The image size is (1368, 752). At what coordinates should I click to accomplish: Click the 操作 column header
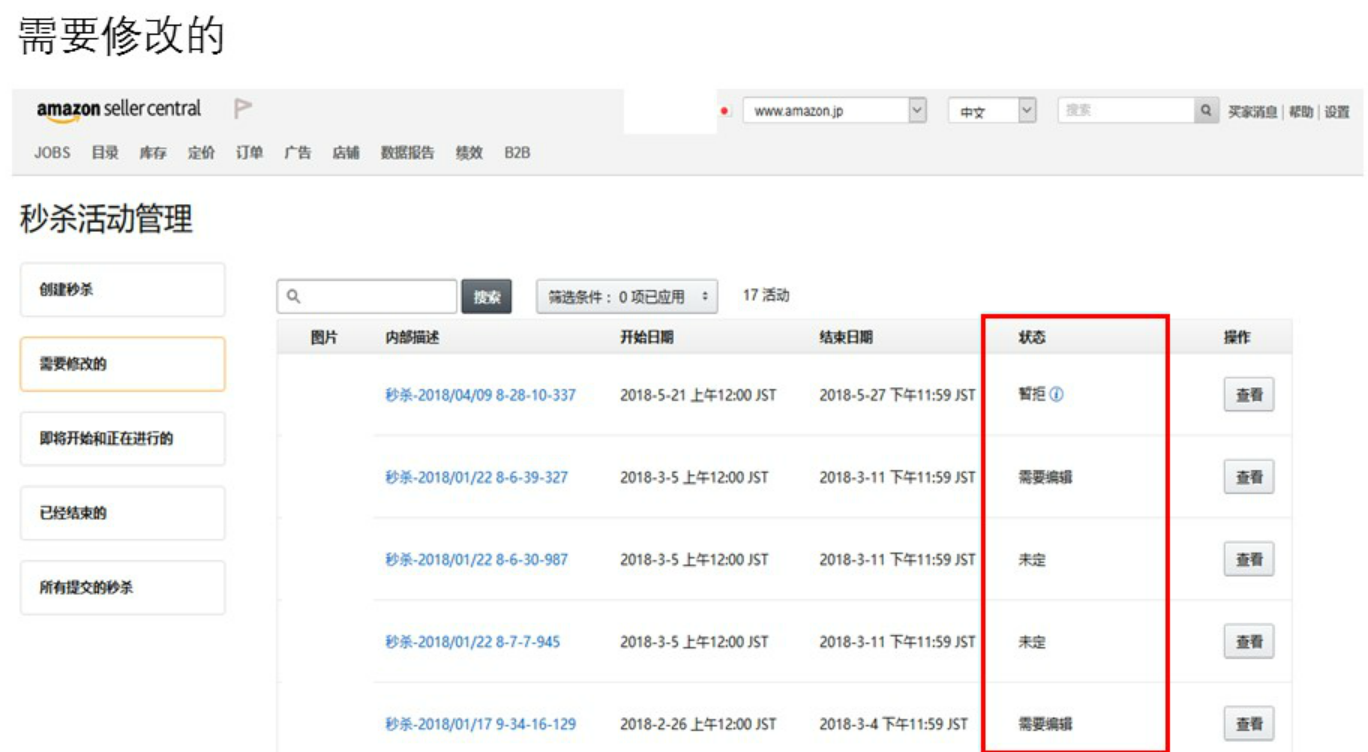[1237, 338]
